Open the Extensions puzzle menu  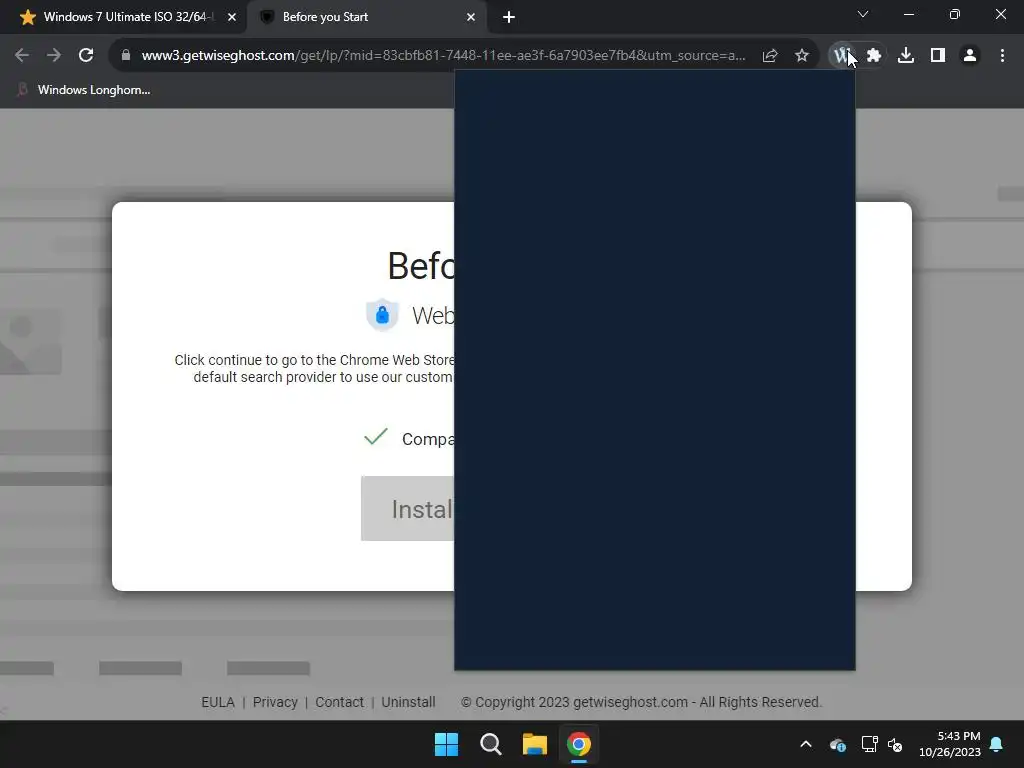(x=874, y=56)
